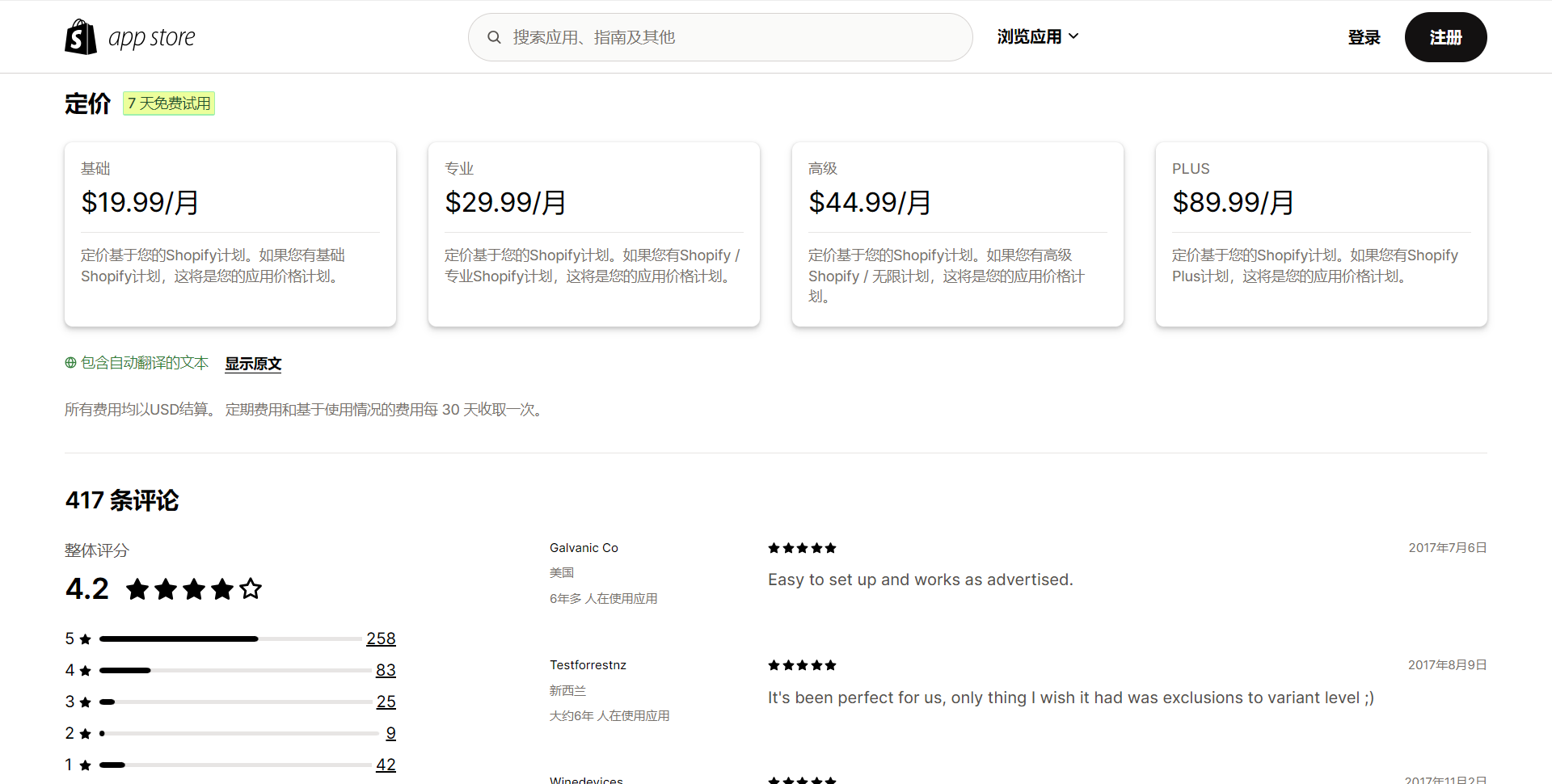The height and width of the screenshot is (784, 1552).
Task: Click the star icon beside rating 5
Action: coord(86,639)
